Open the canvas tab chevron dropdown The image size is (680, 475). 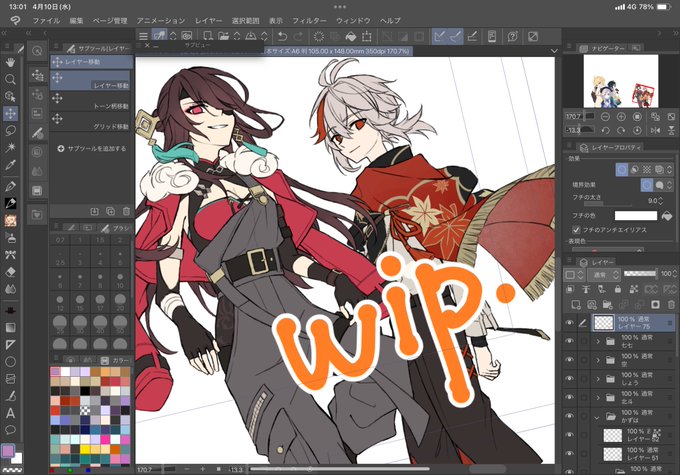554,51
